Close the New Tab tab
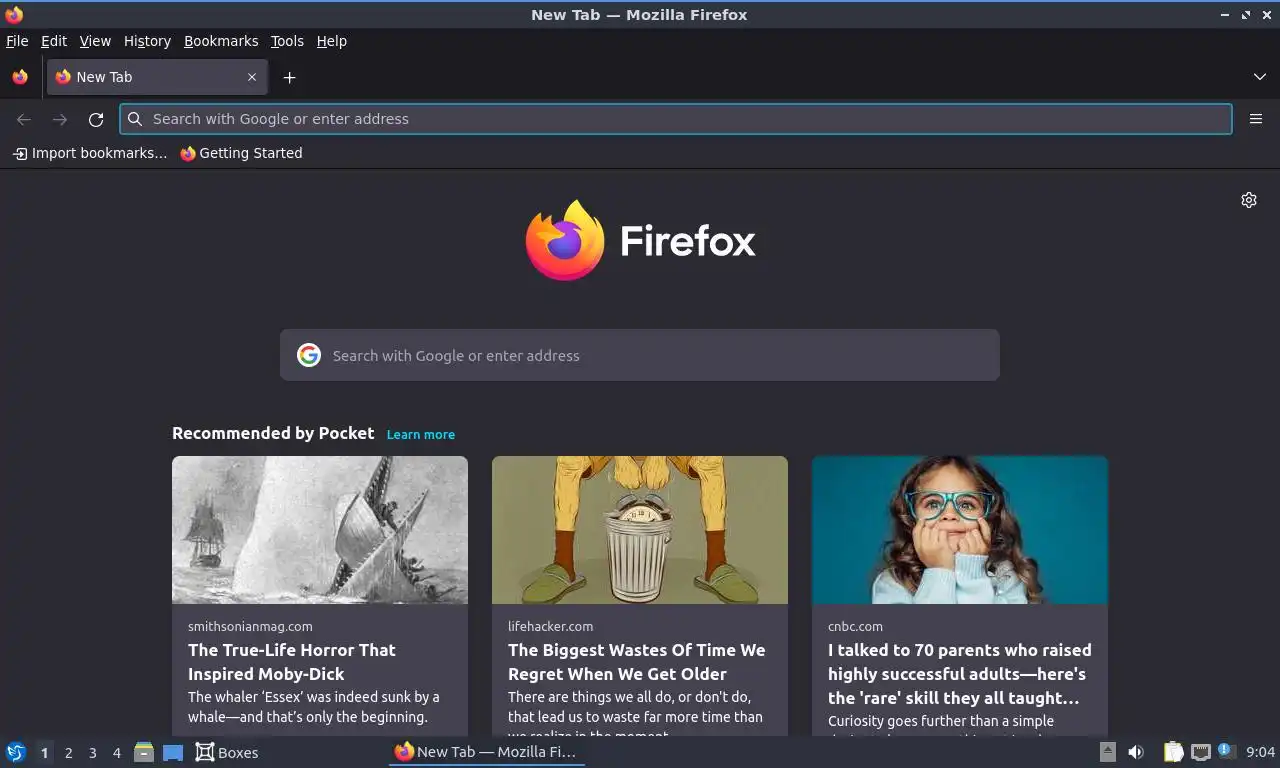The image size is (1280, 768). [x=252, y=77]
